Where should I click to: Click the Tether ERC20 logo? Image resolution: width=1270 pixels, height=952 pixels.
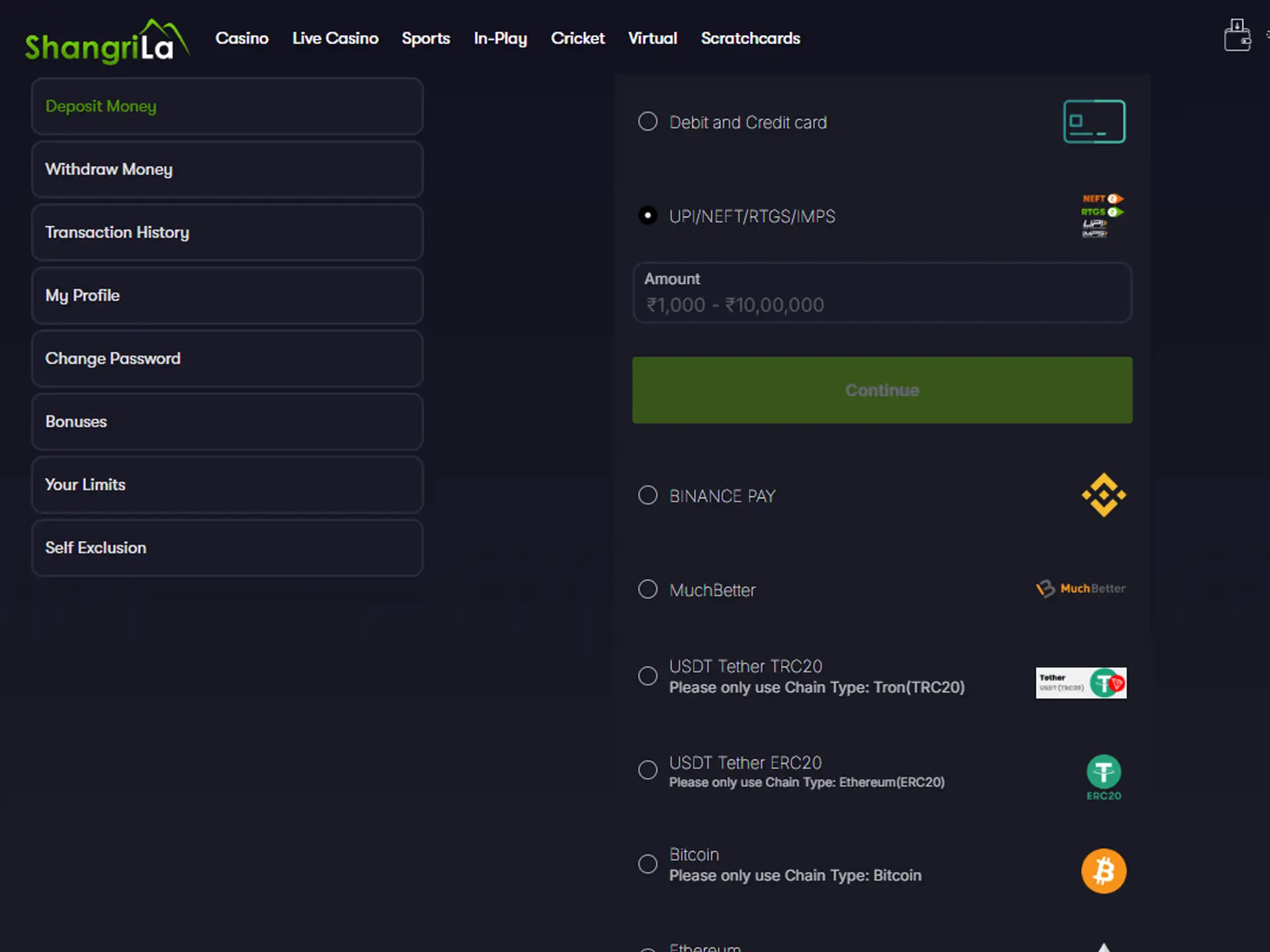1103,777
